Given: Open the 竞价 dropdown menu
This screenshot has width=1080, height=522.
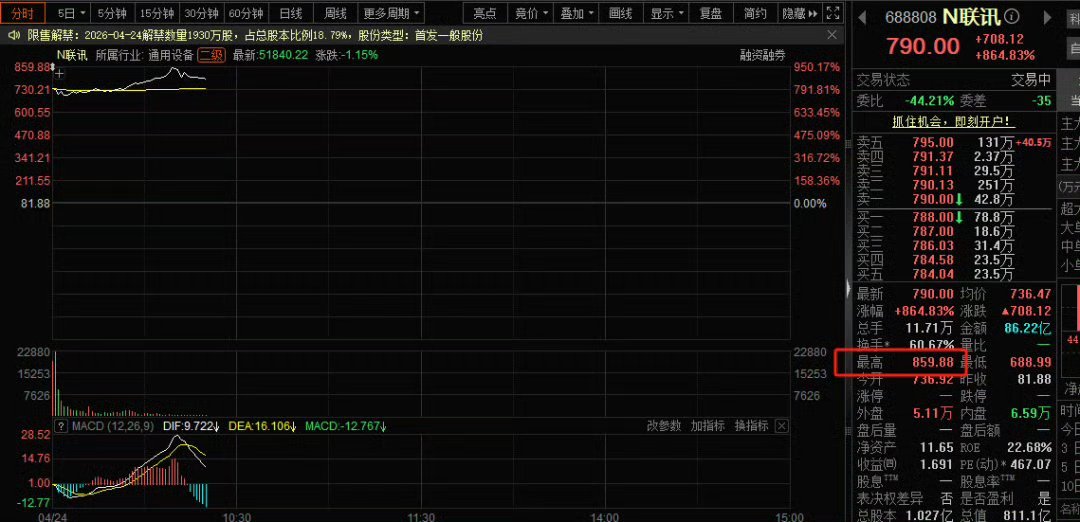Looking at the screenshot, I should coord(532,13).
